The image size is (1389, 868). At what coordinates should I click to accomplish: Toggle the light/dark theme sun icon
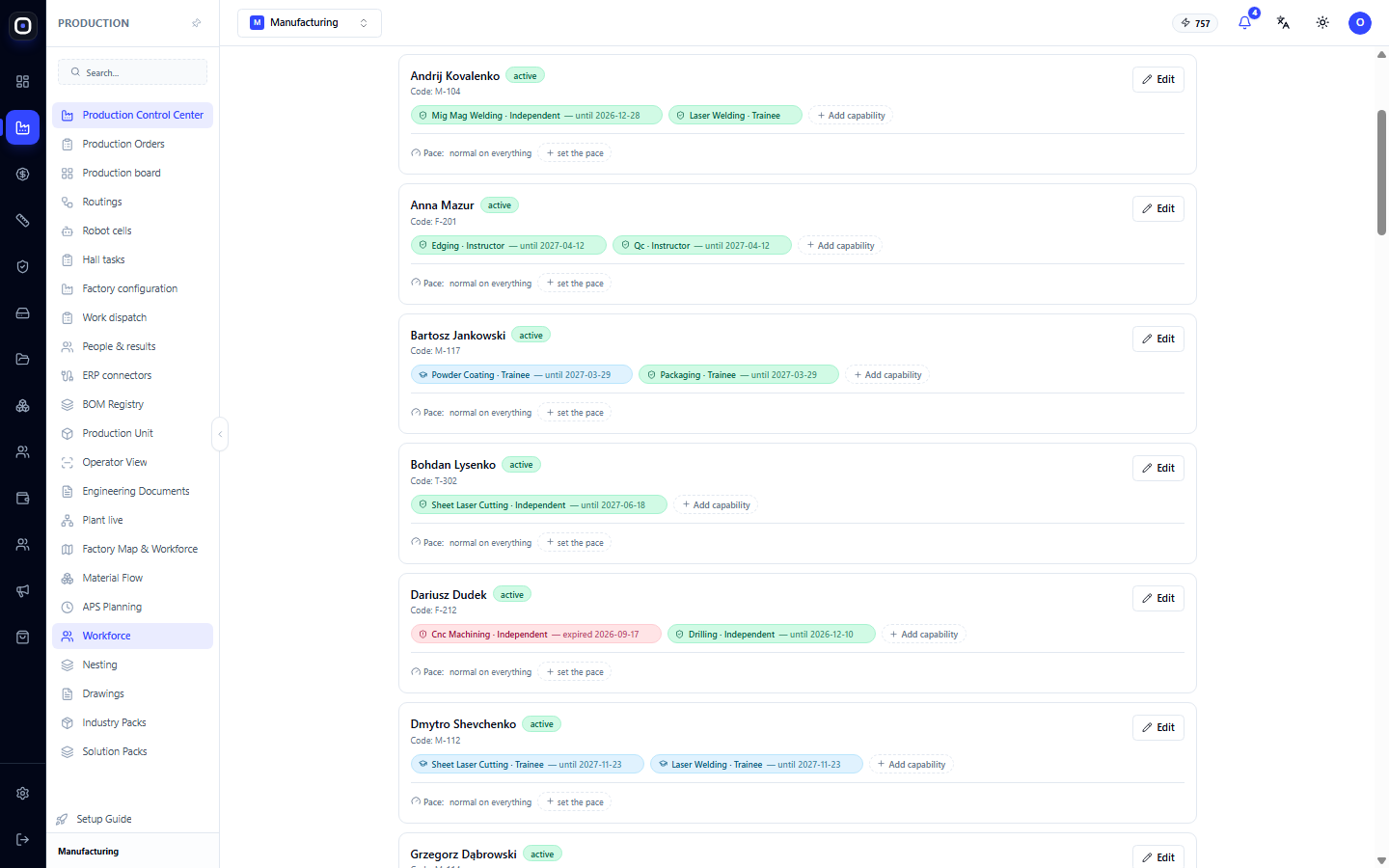pos(1322,22)
